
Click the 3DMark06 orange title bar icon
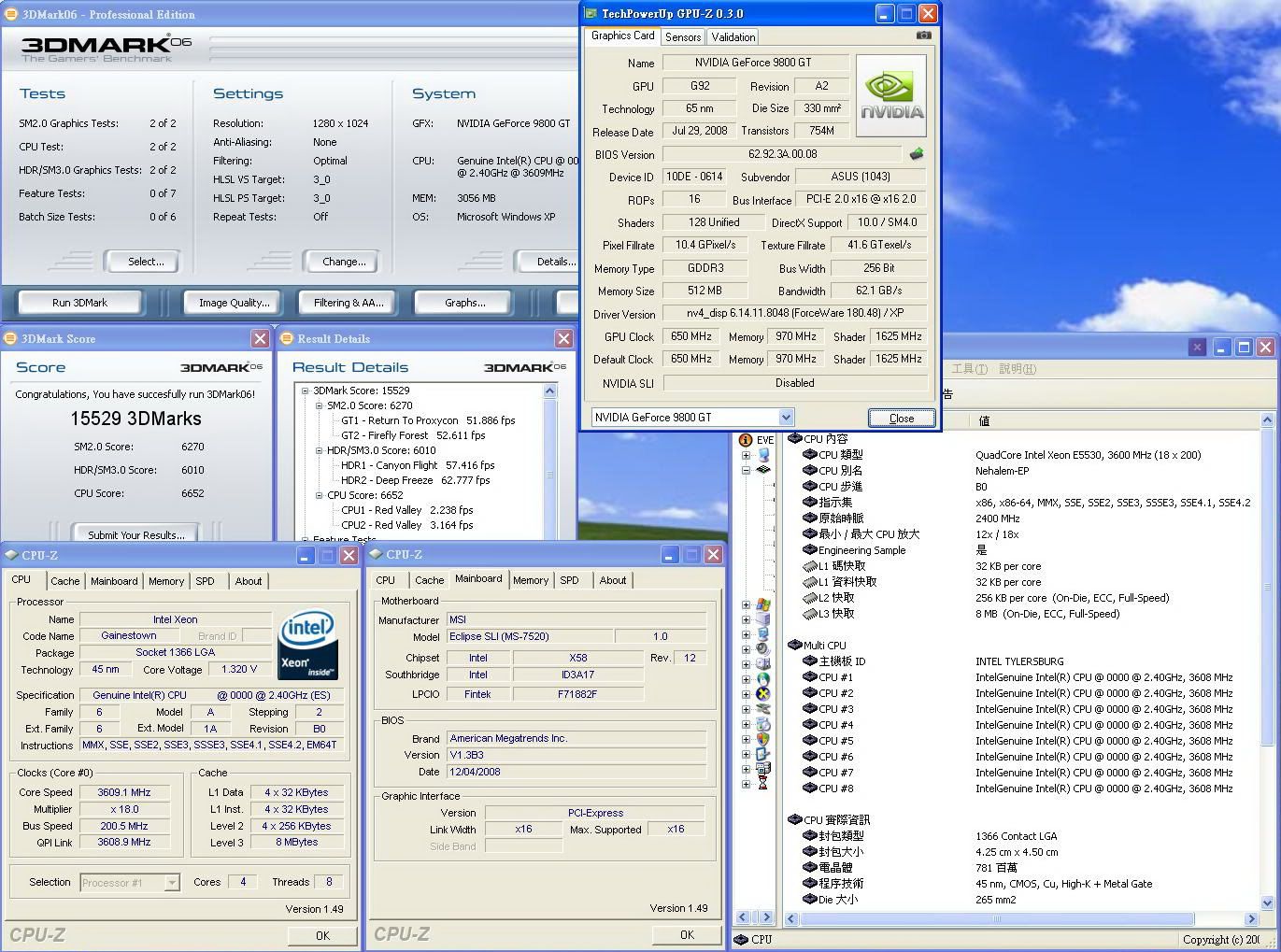click(x=10, y=14)
